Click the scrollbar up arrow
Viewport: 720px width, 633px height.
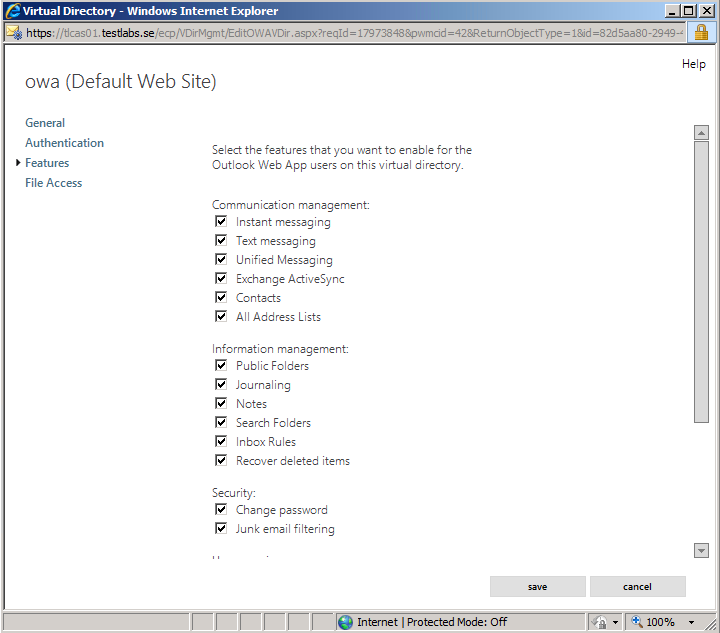(701, 133)
